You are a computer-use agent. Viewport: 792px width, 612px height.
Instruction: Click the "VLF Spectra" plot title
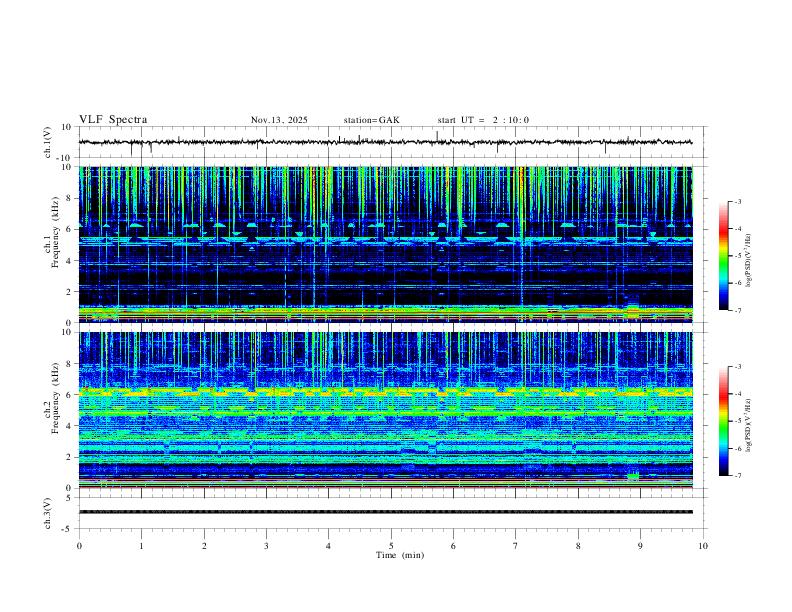(x=113, y=120)
